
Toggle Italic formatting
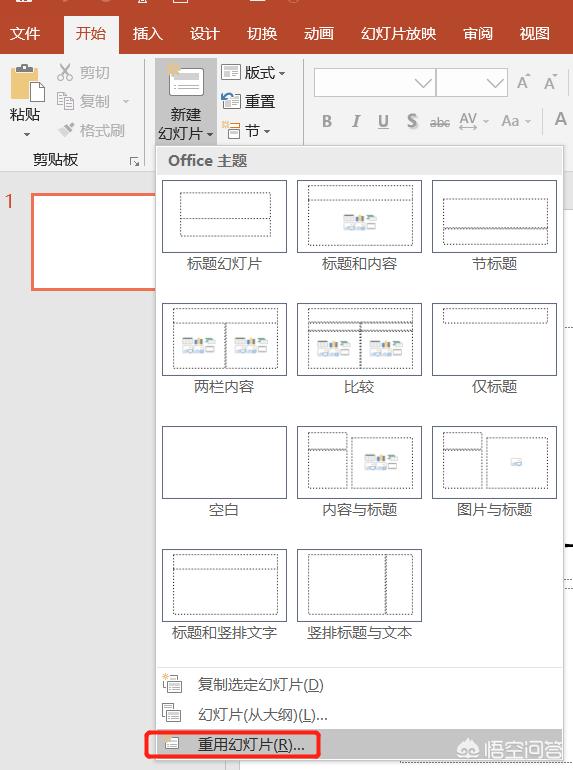(355, 121)
